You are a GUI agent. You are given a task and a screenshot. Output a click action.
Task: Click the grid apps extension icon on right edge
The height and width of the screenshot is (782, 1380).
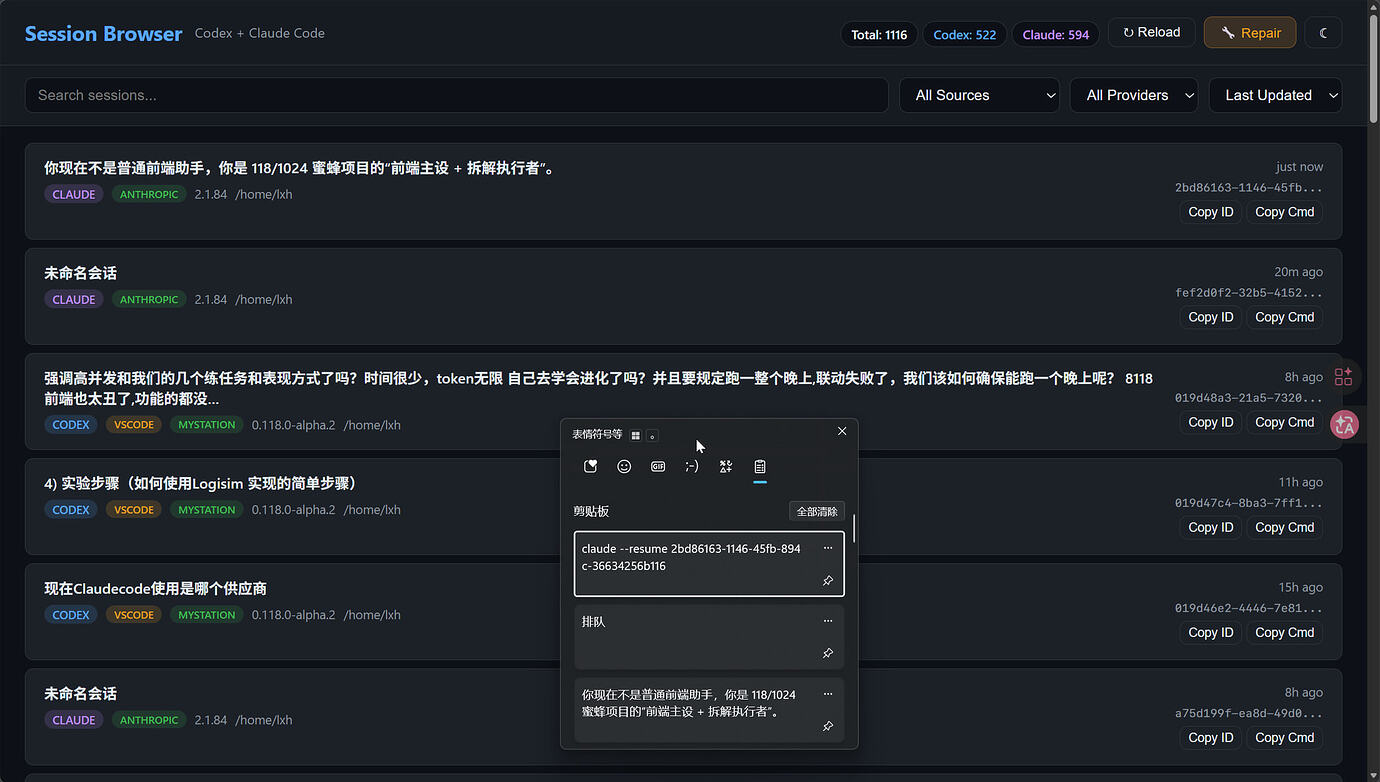(x=1344, y=377)
